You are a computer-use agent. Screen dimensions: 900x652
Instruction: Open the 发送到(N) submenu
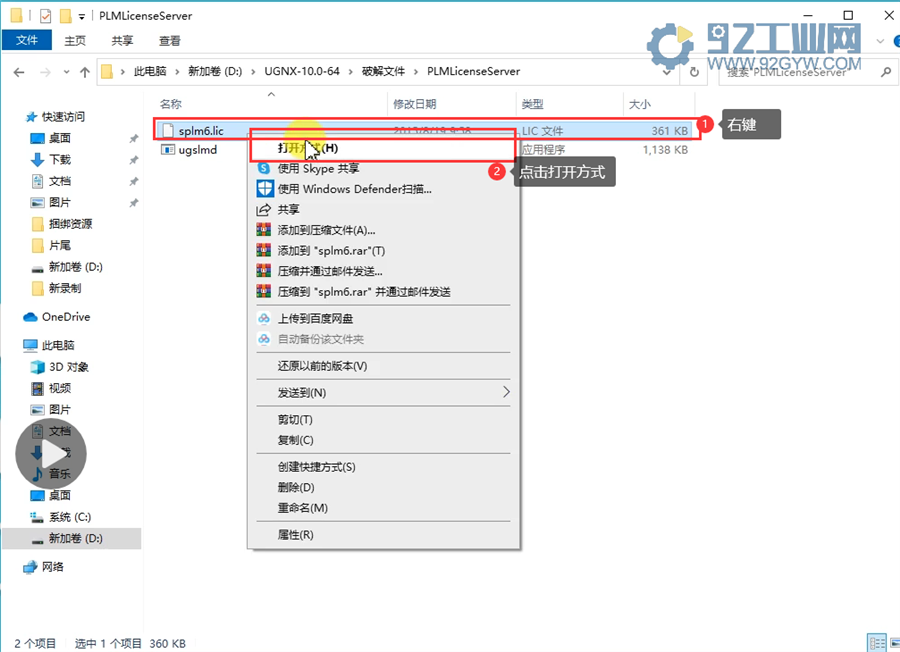point(383,393)
